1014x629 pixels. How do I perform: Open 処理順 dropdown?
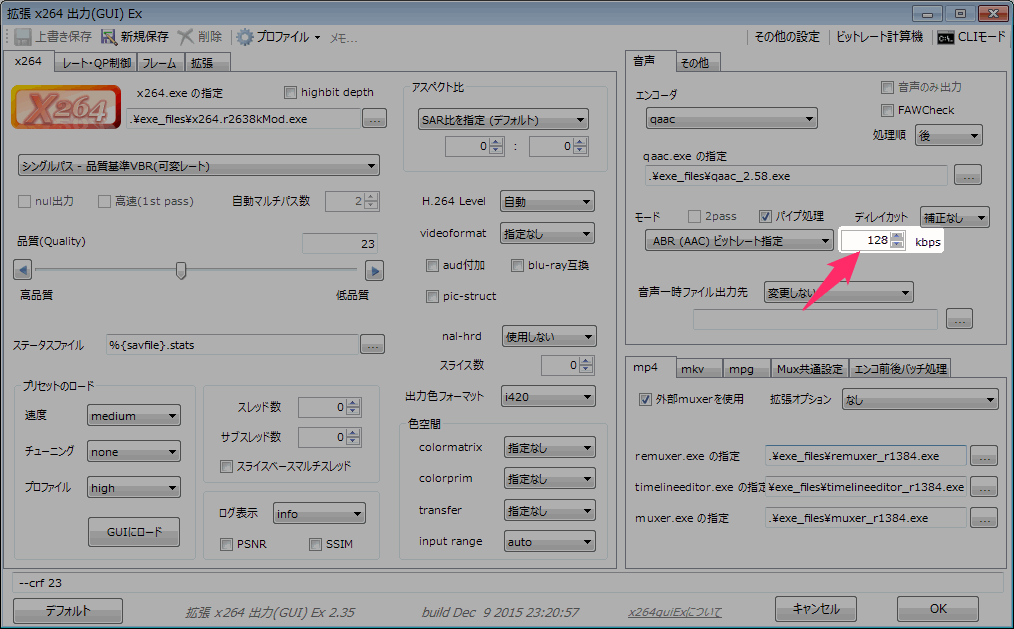tap(949, 136)
